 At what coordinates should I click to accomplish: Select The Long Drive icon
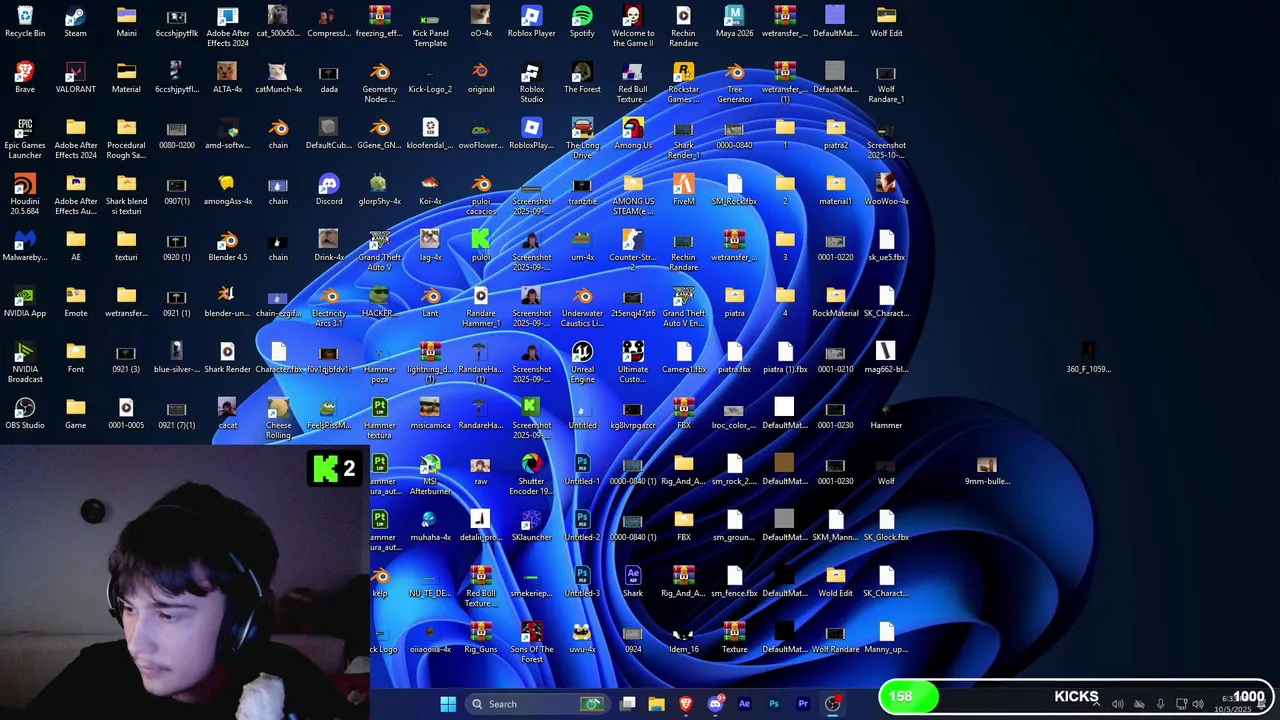pos(582,139)
